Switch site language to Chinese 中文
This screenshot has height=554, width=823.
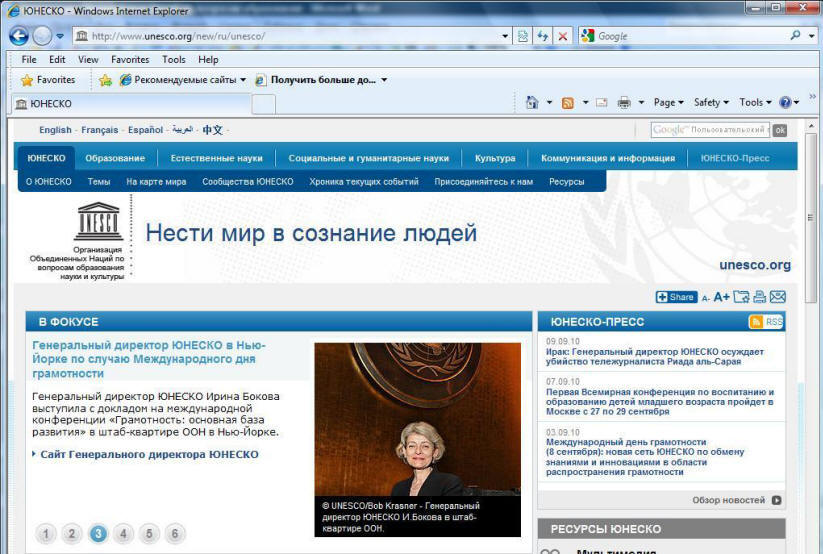click(x=213, y=130)
